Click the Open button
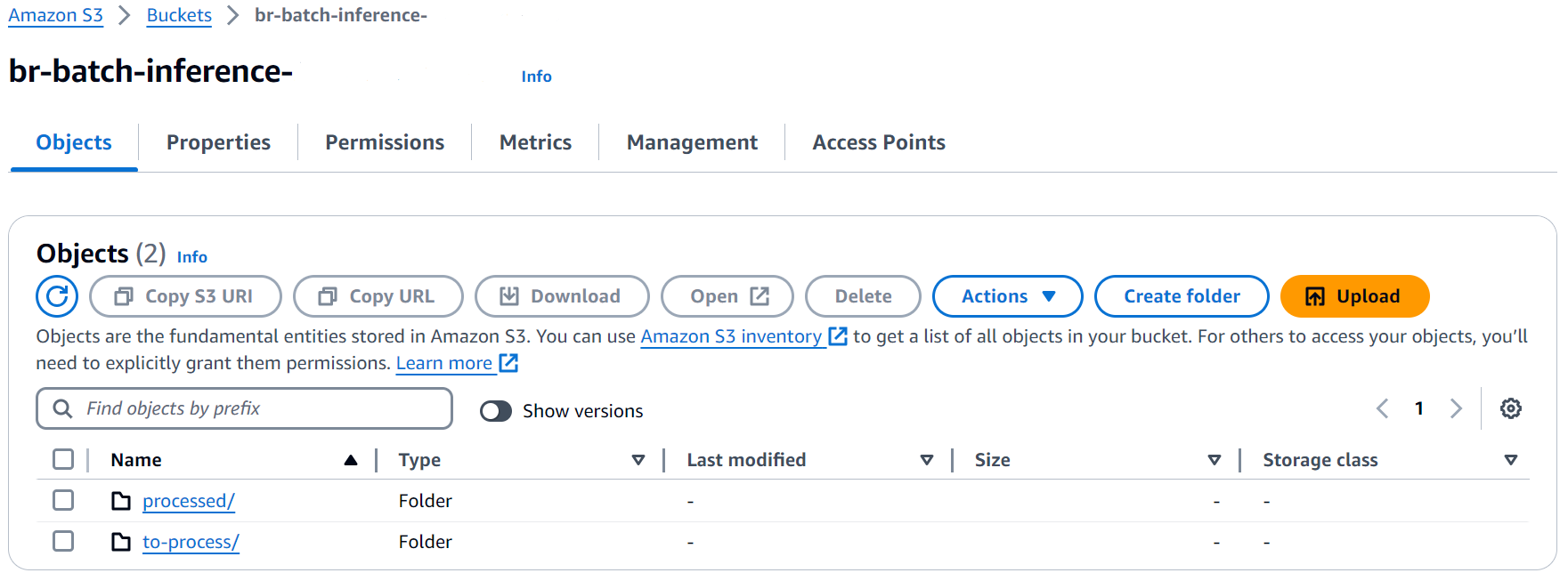 [727, 296]
